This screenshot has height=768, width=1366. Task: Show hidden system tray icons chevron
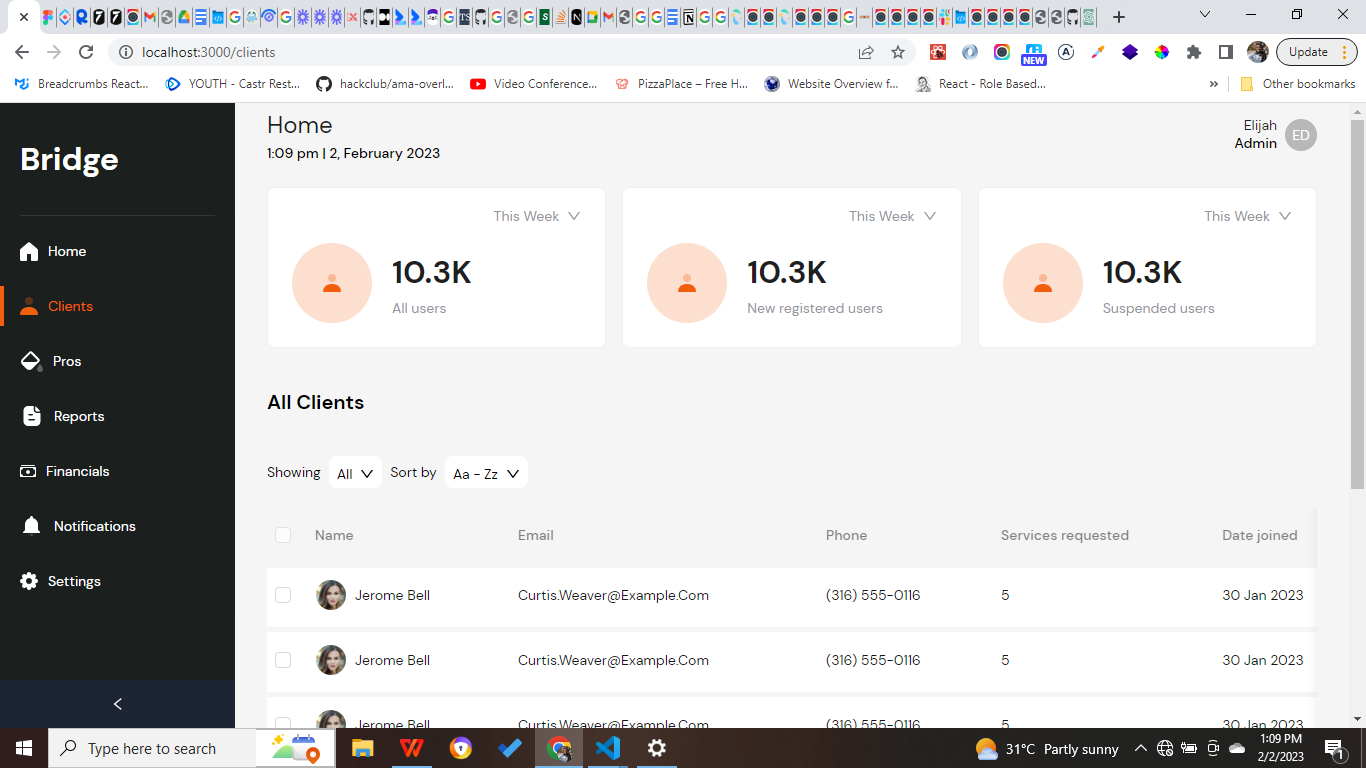[1140, 748]
